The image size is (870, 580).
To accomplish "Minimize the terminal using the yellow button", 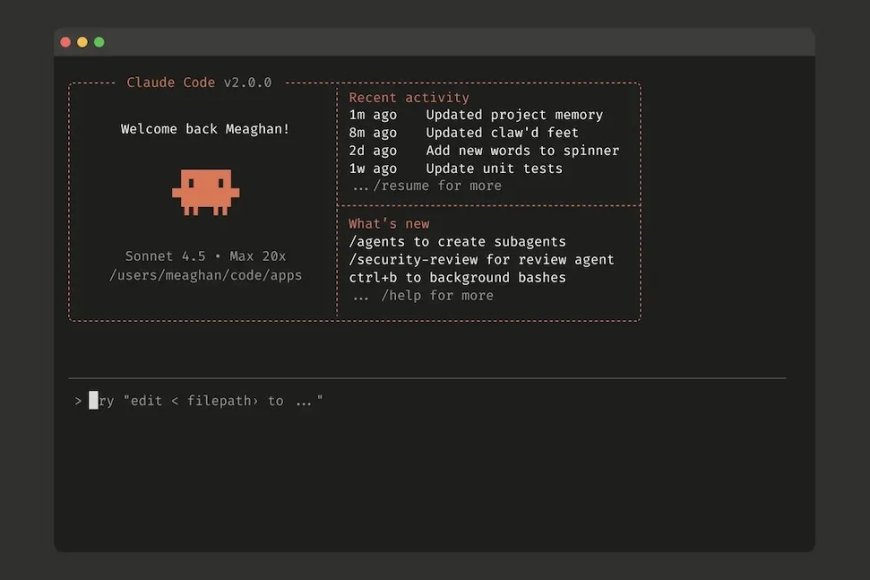I will tap(82, 42).
